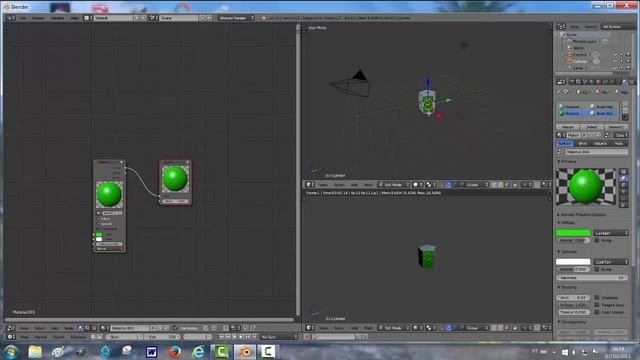Screen dimensions: 640x360
Task: Select translate manipulator in upper 3D view header
Action: (448, 185)
